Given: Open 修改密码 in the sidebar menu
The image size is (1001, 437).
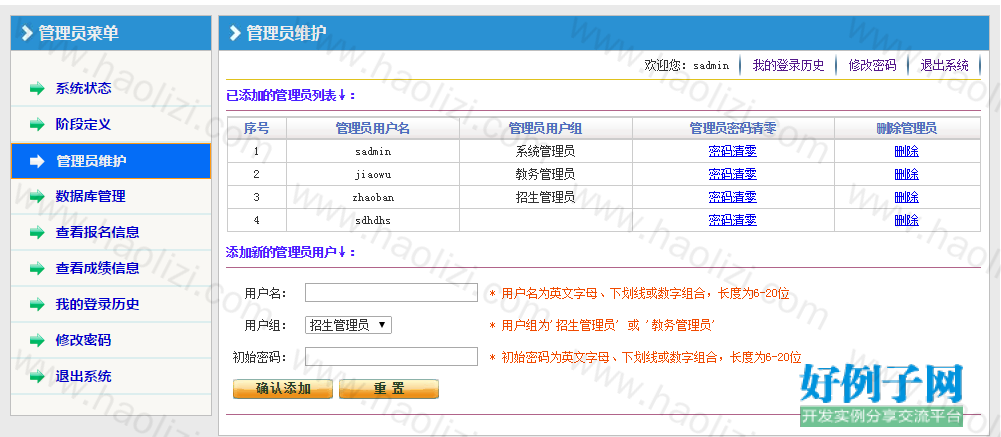Looking at the screenshot, I should 83,340.
